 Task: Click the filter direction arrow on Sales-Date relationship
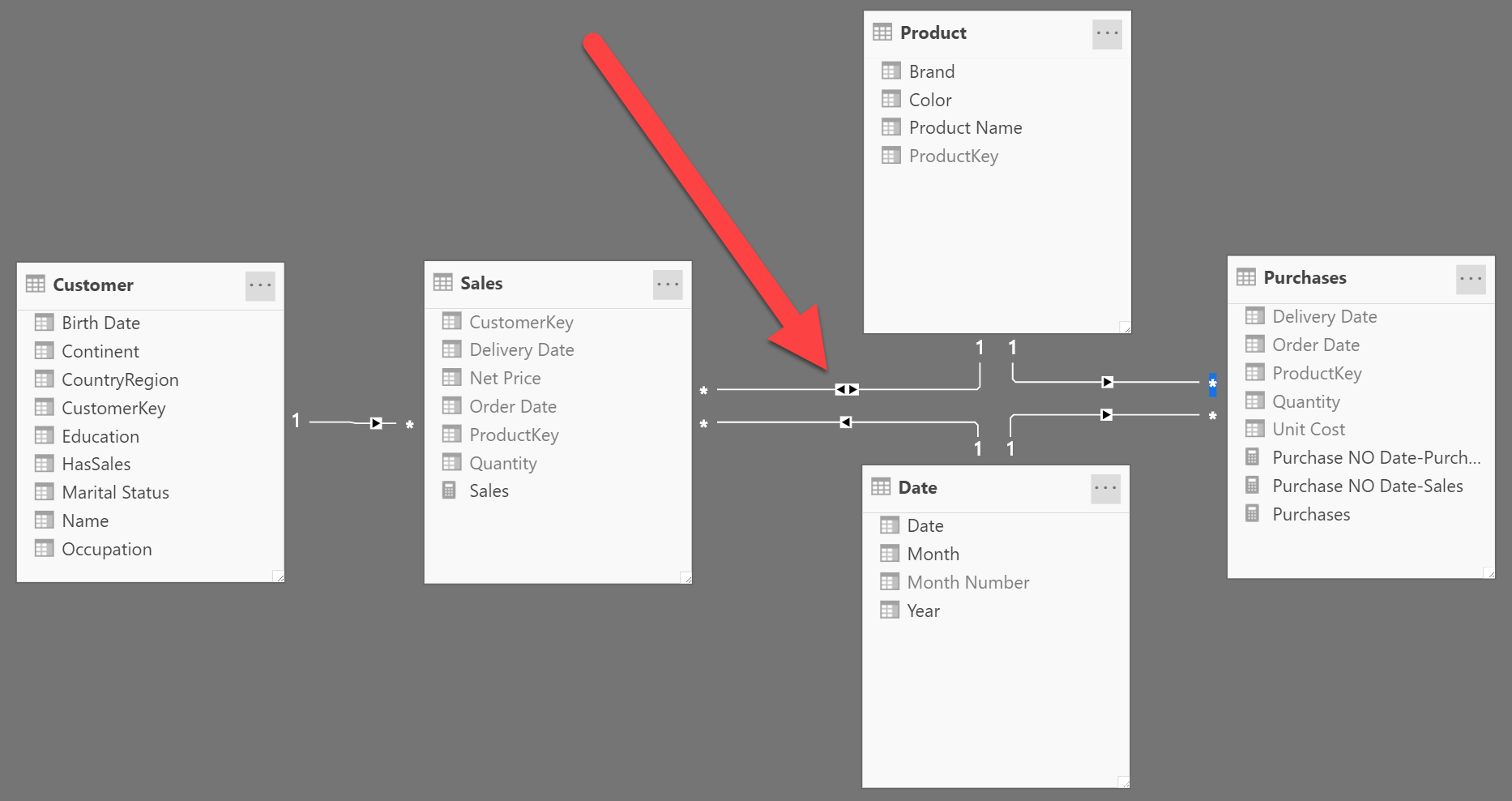pyautogui.click(x=845, y=422)
